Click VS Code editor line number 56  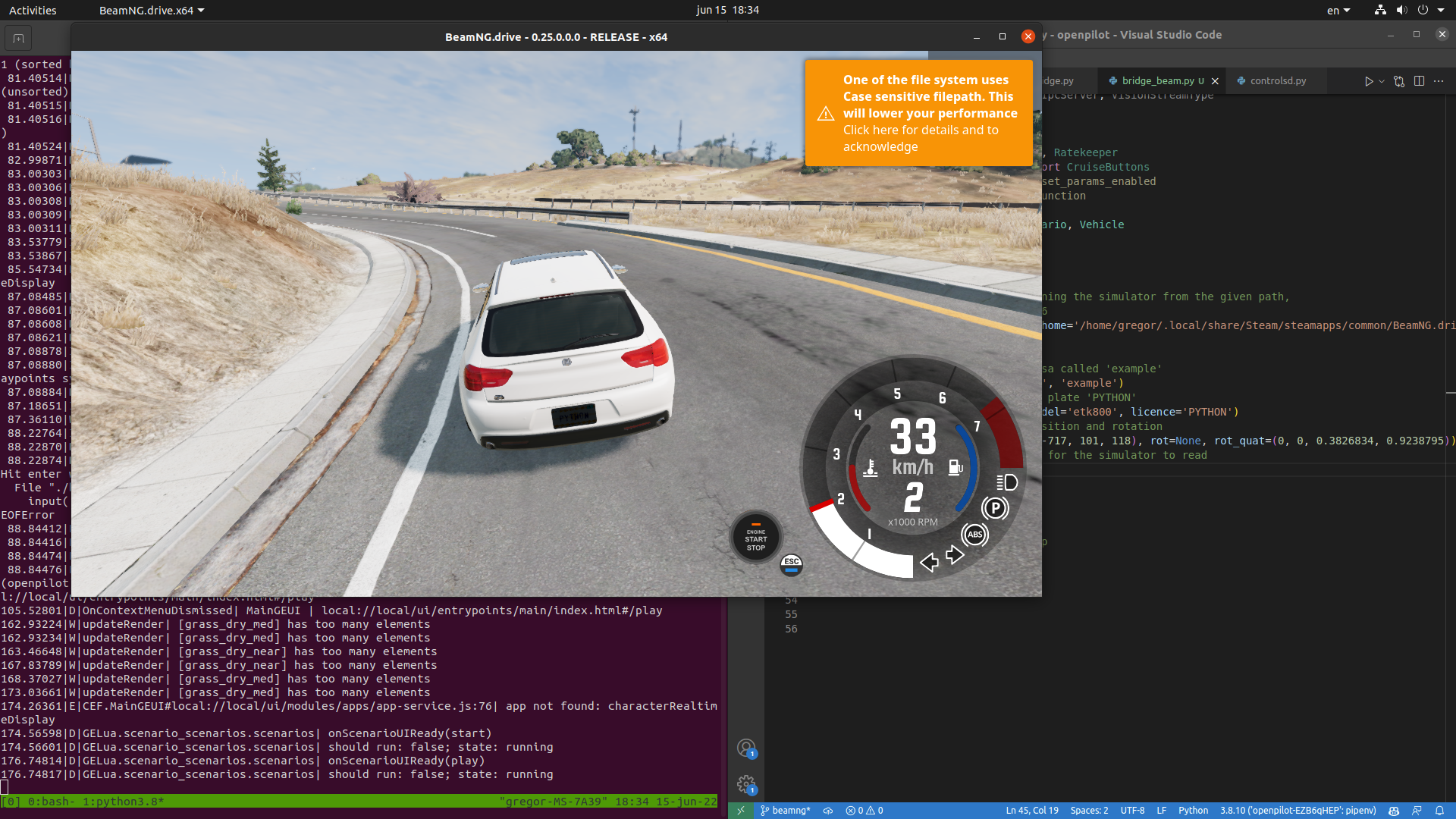click(791, 629)
